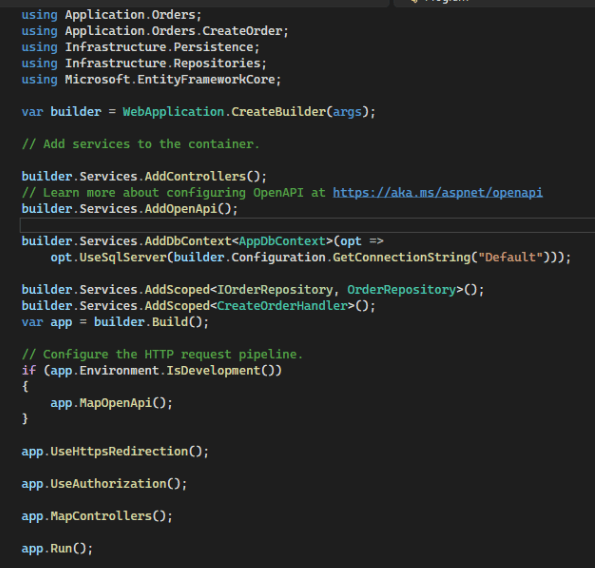Click the args parameter

[x=347, y=112]
